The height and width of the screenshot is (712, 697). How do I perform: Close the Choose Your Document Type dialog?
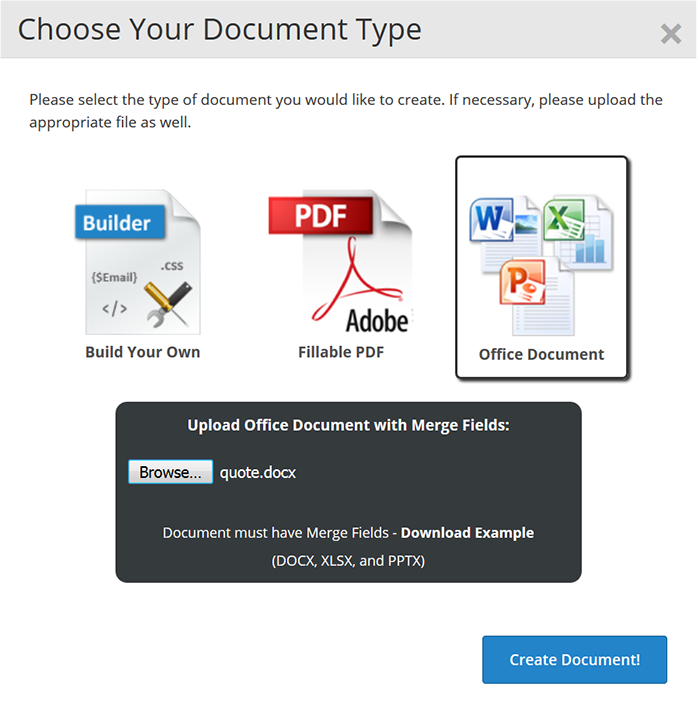[x=671, y=33]
